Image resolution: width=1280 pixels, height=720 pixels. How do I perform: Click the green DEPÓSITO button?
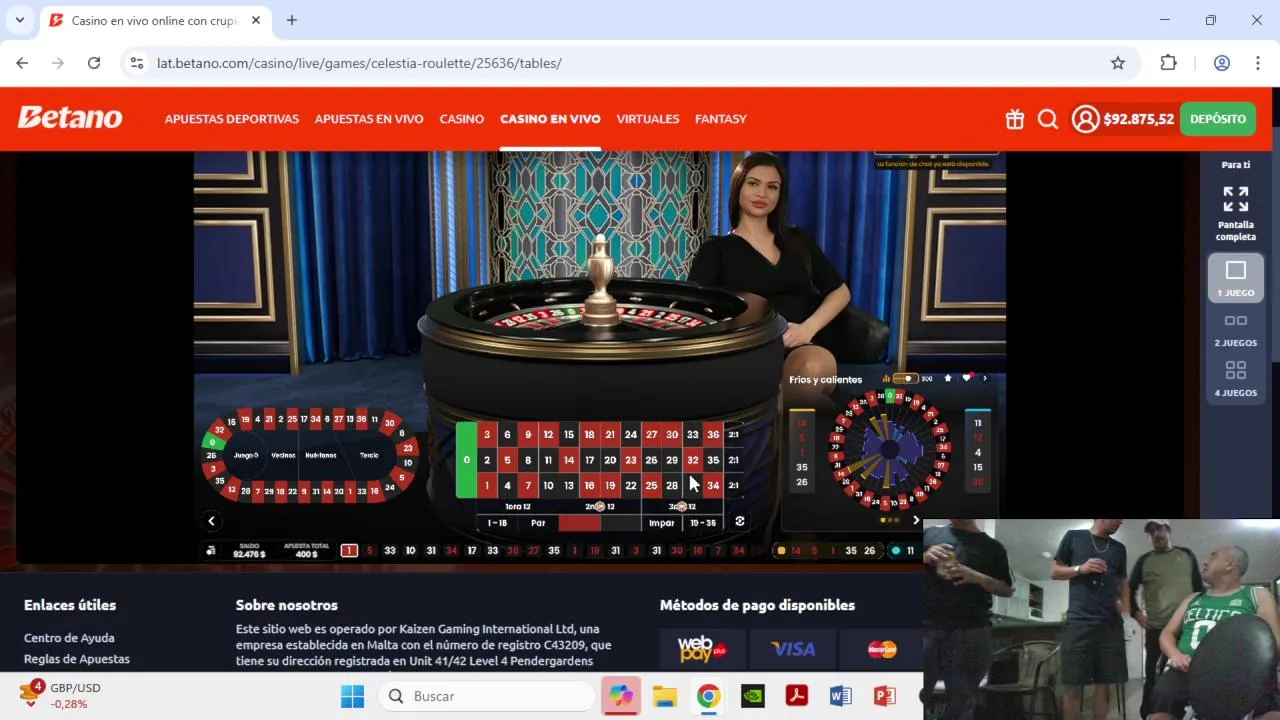(1218, 119)
